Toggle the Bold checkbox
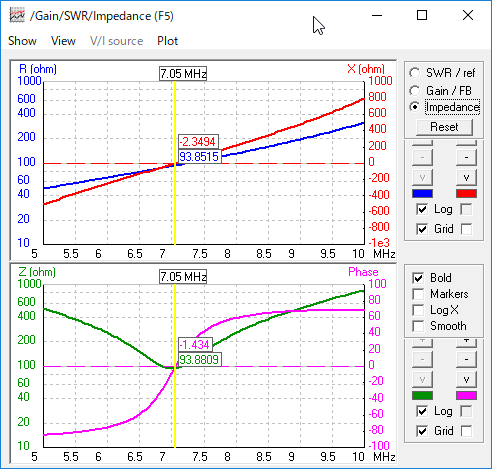 pyautogui.click(x=418, y=278)
